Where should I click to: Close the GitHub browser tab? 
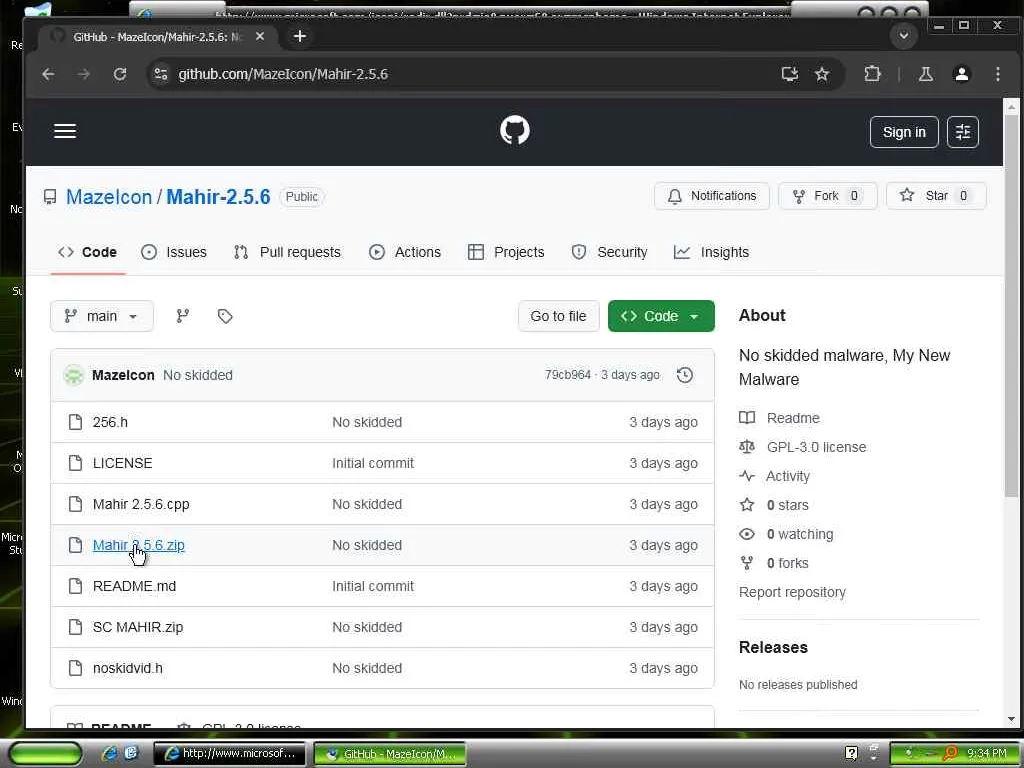tap(260, 37)
